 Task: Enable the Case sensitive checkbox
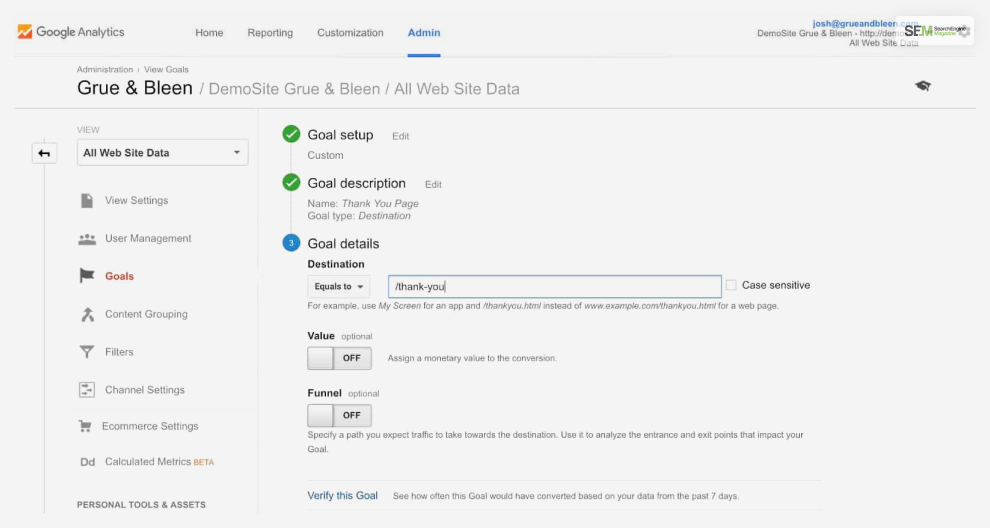731,285
